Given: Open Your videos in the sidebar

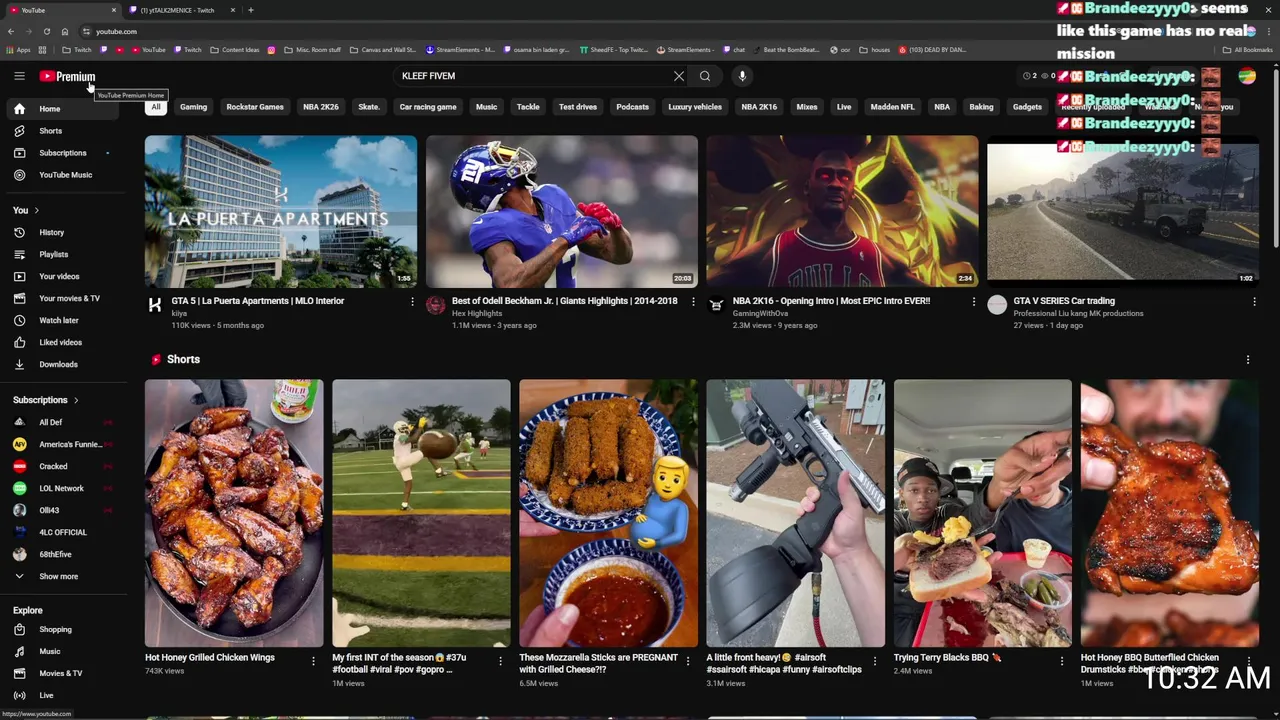Looking at the screenshot, I should pos(64,276).
